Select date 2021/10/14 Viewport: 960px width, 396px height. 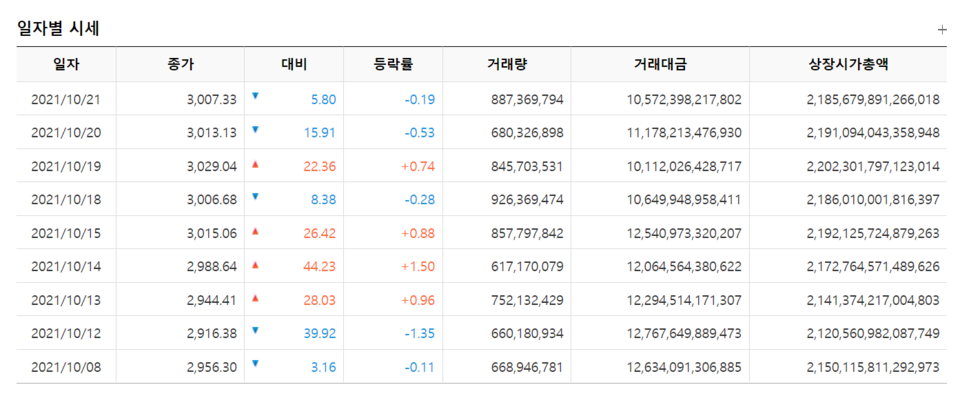click(x=66, y=266)
